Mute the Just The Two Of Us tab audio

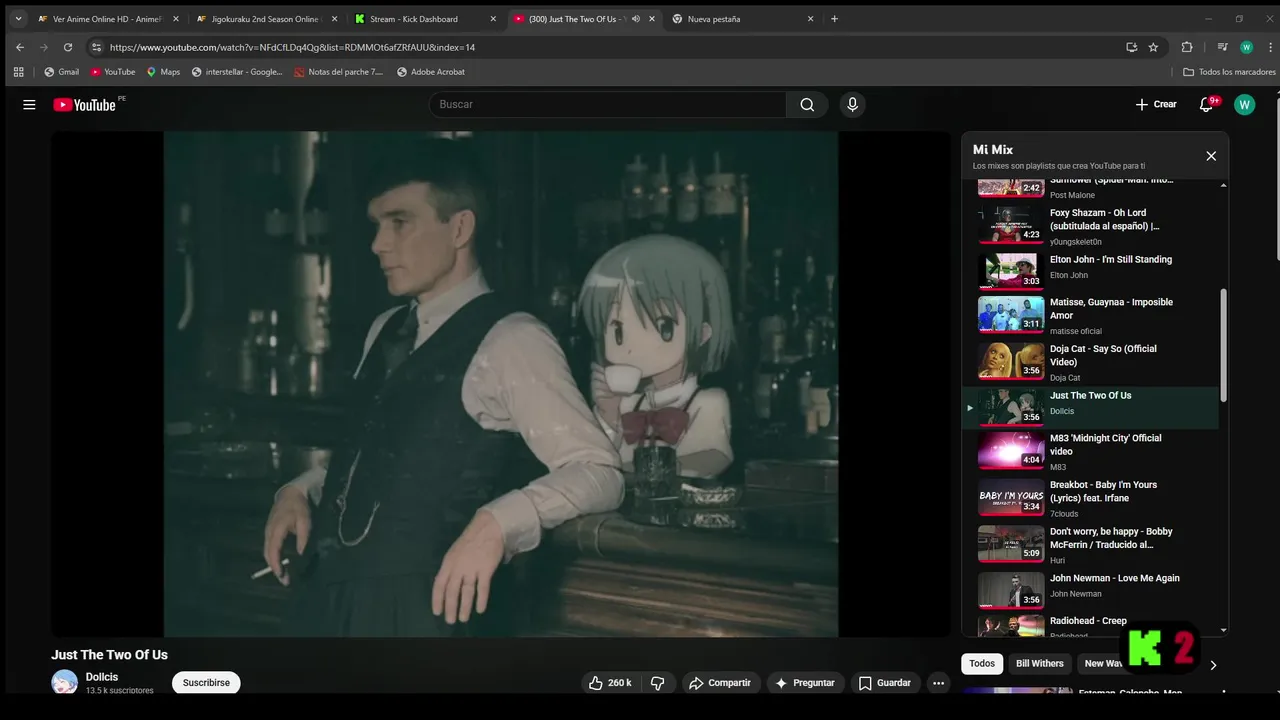(x=636, y=19)
